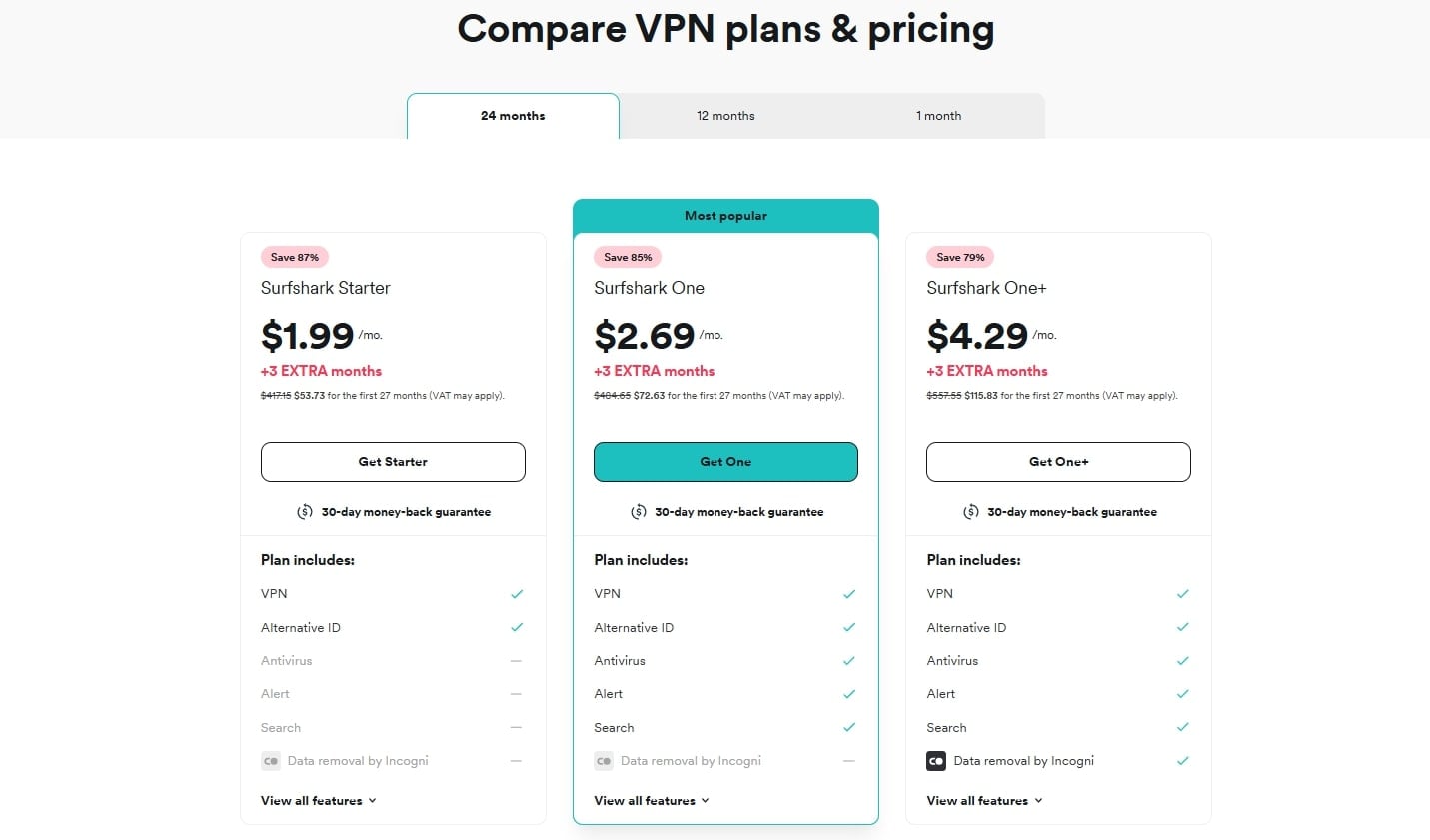Screen dimensions: 1430x840
Task: Click Antivirus checkmark in Surfshark One plan
Action: click(x=849, y=661)
